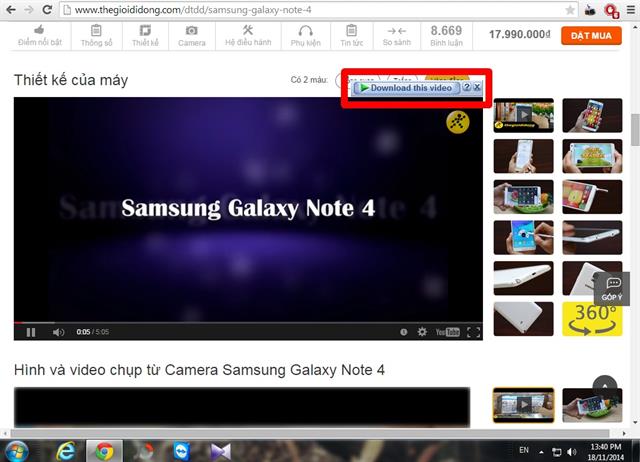
Task: Open Tin tức tab
Action: [x=351, y=36]
